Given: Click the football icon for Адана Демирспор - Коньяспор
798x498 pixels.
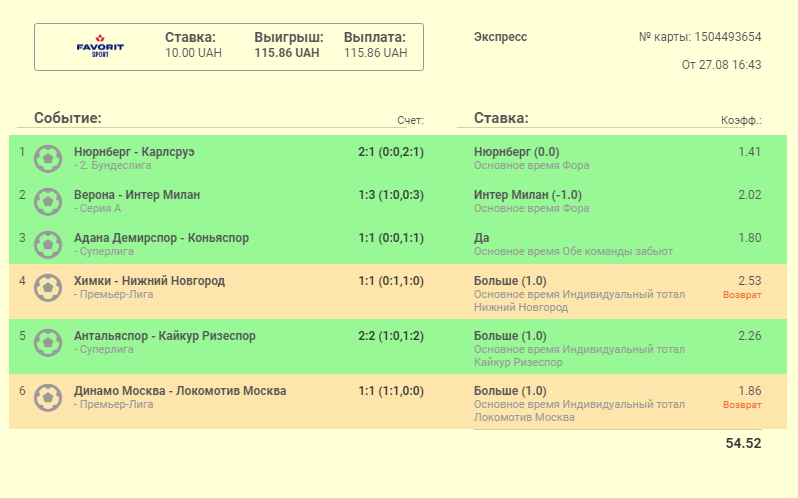Looking at the screenshot, I should [x=48, y=244].
